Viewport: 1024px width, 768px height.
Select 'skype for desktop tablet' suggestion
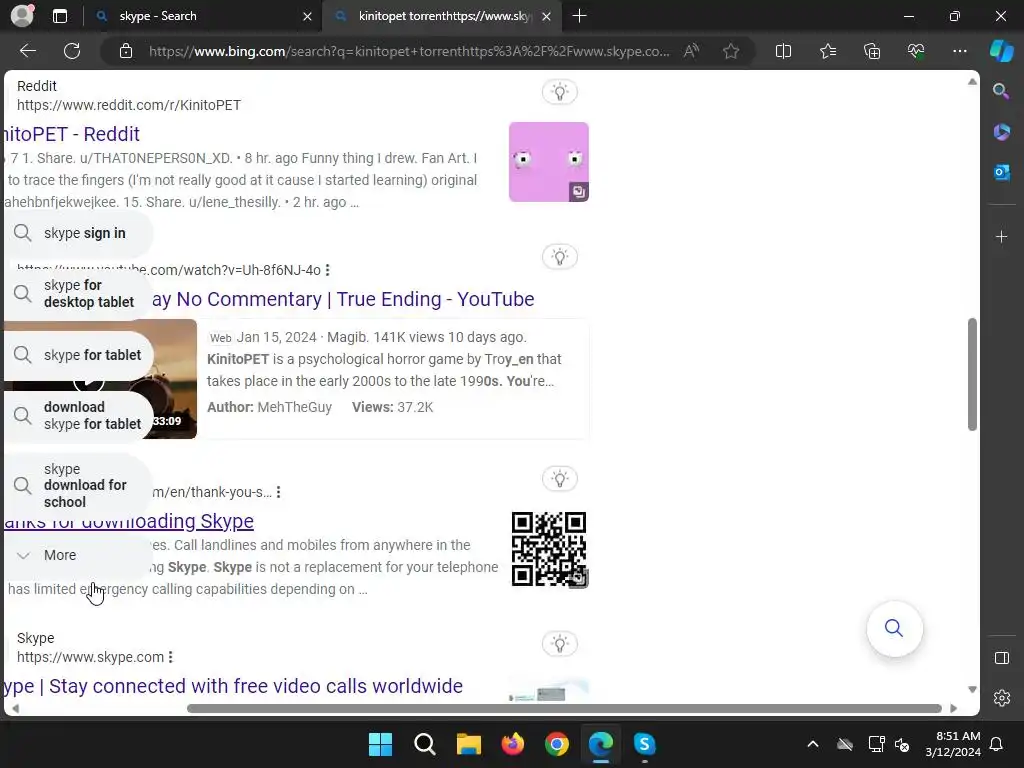point(78,293)
